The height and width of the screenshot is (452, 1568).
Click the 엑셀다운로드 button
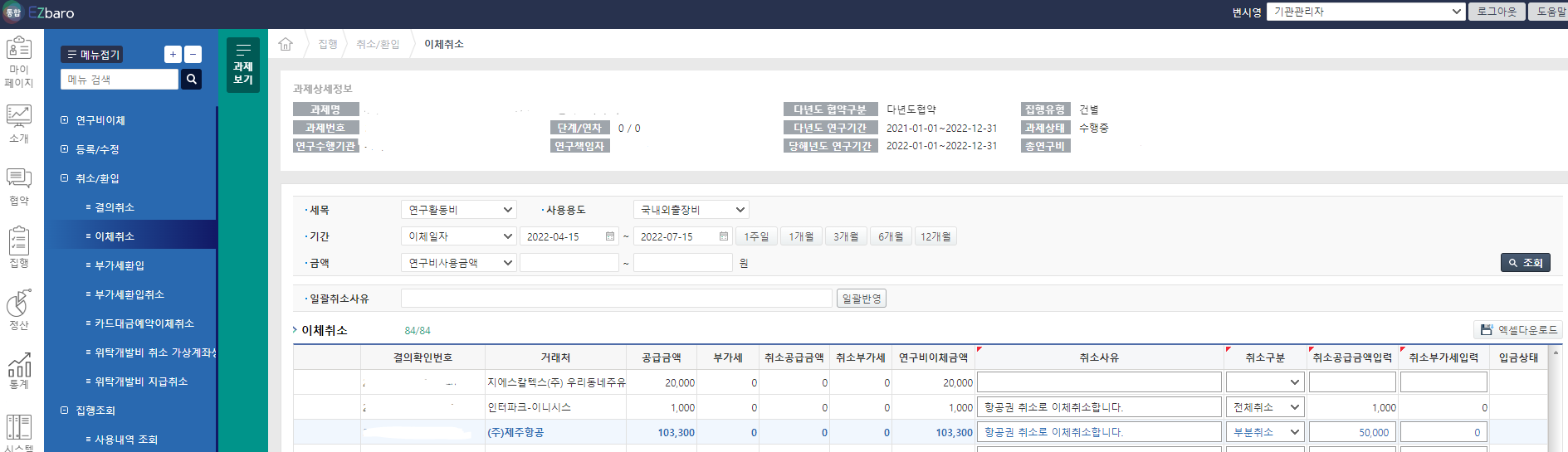[x=1518, y=330]
